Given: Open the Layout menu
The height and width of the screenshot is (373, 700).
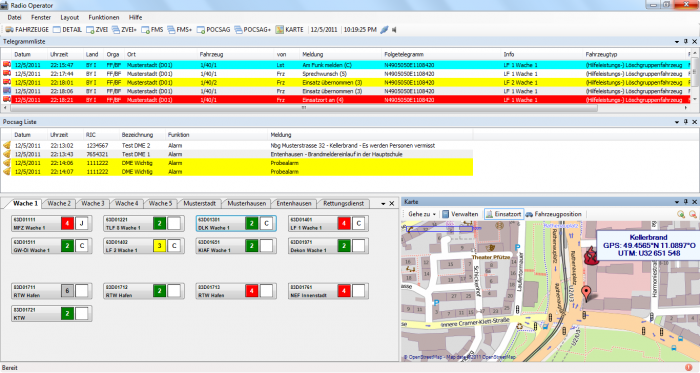Looking at the screenshot, I should (x=70, y=17).
